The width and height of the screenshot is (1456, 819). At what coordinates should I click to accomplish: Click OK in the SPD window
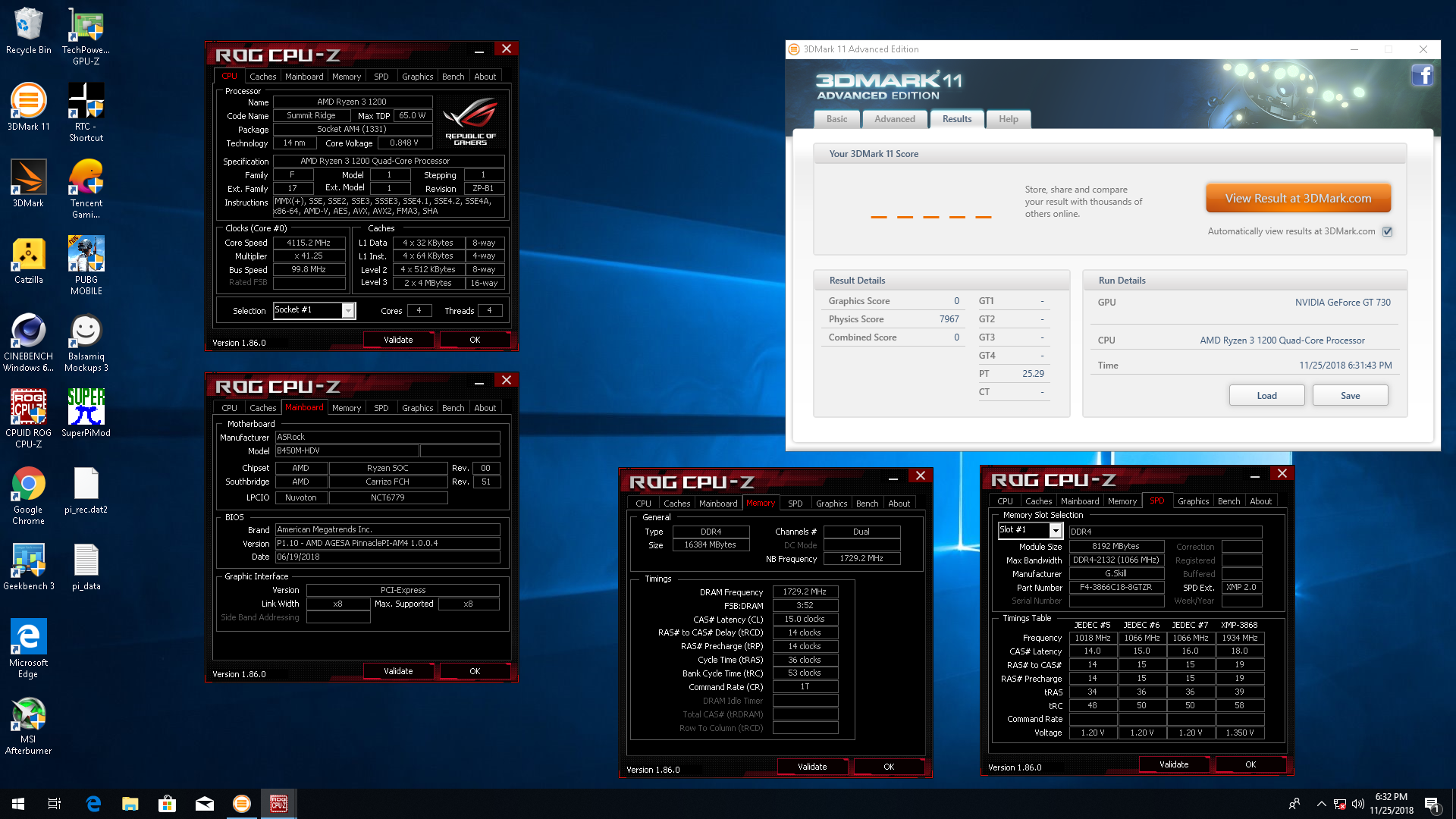[x=1250, y=764]
